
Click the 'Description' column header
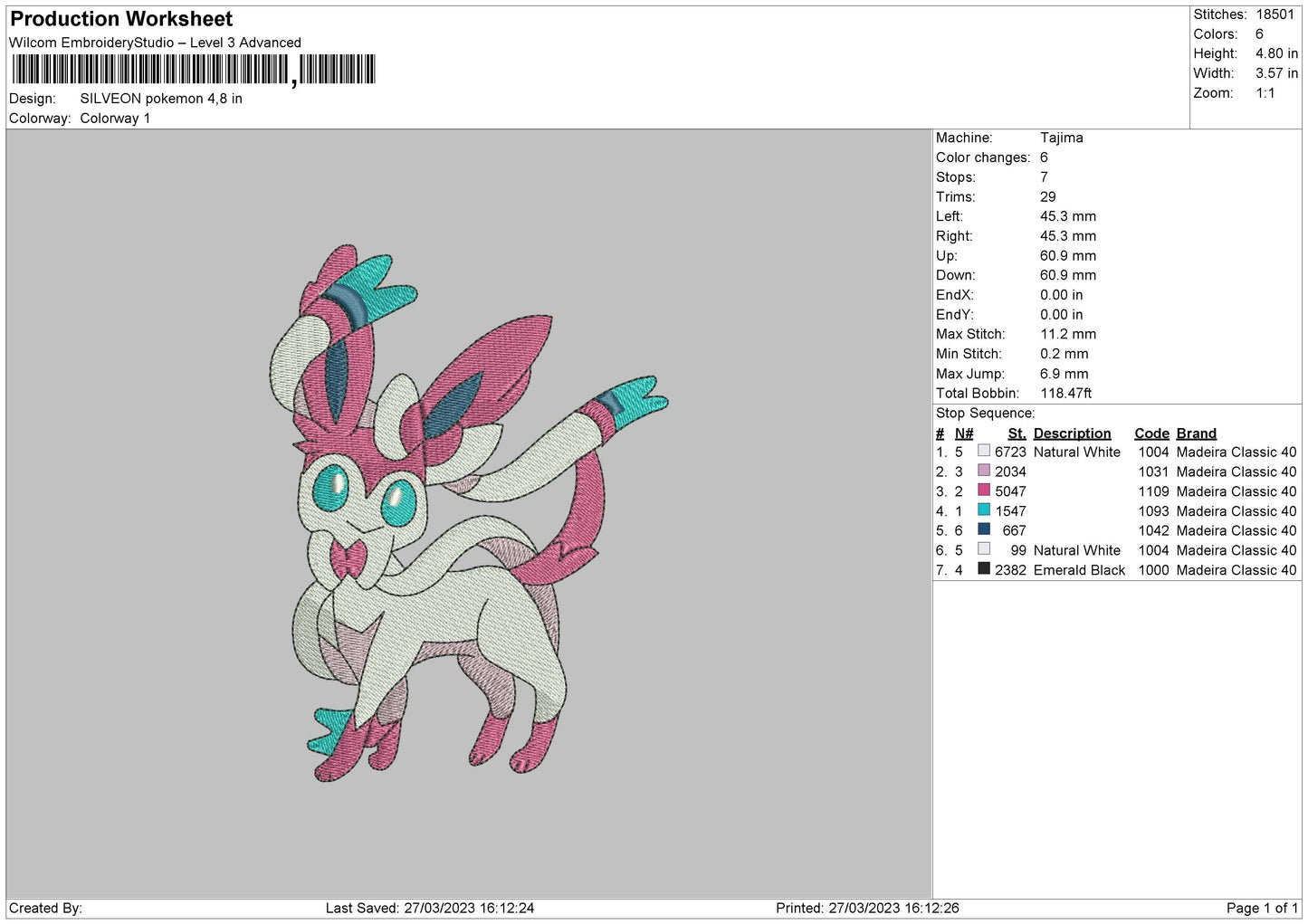pos(1072,433)
